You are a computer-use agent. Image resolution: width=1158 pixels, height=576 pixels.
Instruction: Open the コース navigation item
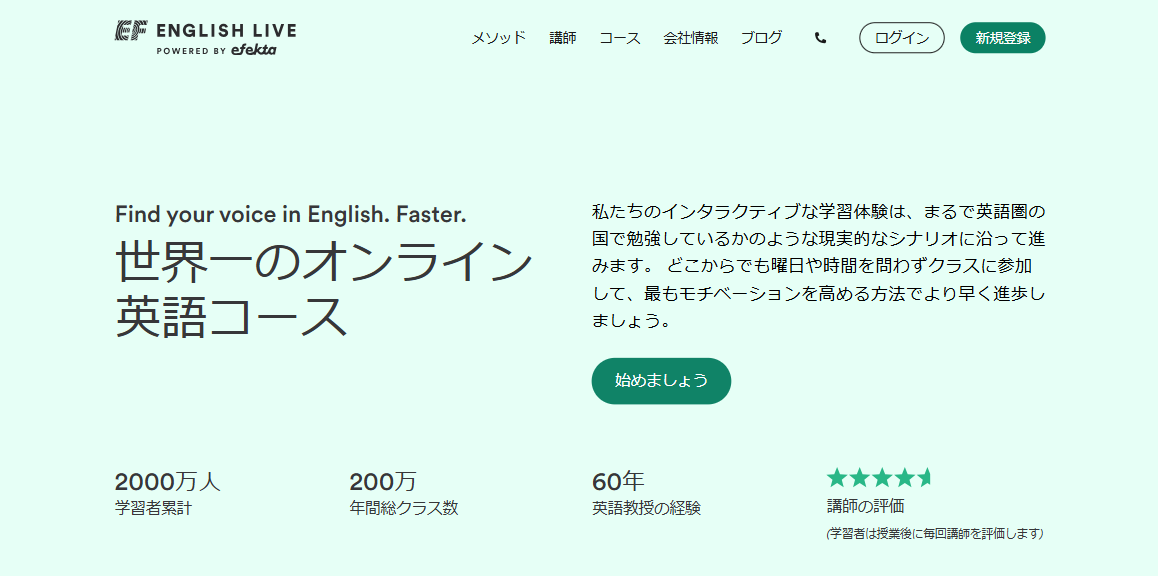tap(620, 38)
